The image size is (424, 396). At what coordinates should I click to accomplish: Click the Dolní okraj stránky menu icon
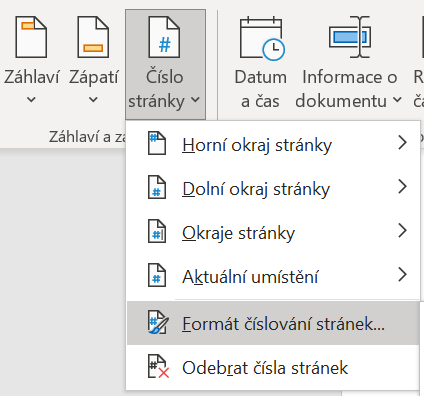click(x=157, y=187)
